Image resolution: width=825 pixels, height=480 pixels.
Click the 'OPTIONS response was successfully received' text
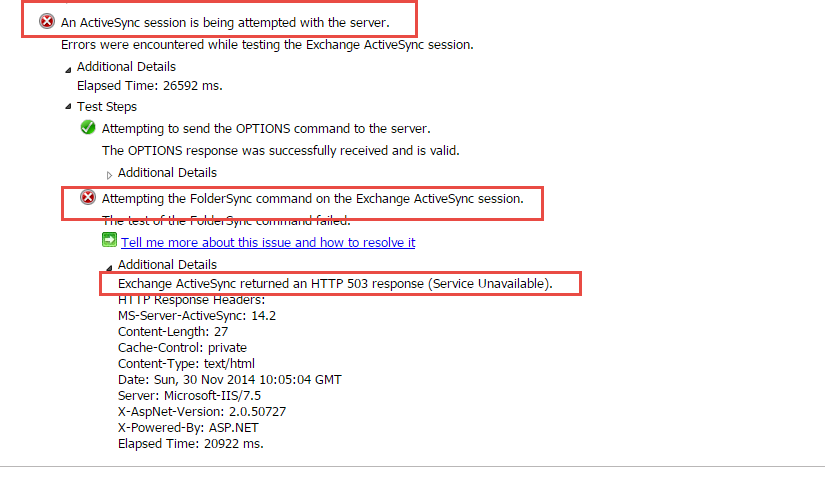280,151
